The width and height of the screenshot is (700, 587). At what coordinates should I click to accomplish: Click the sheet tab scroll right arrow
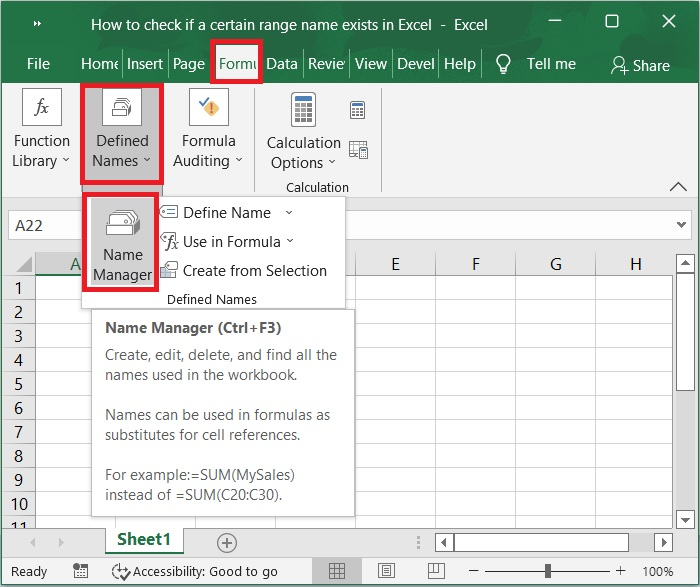61,542
